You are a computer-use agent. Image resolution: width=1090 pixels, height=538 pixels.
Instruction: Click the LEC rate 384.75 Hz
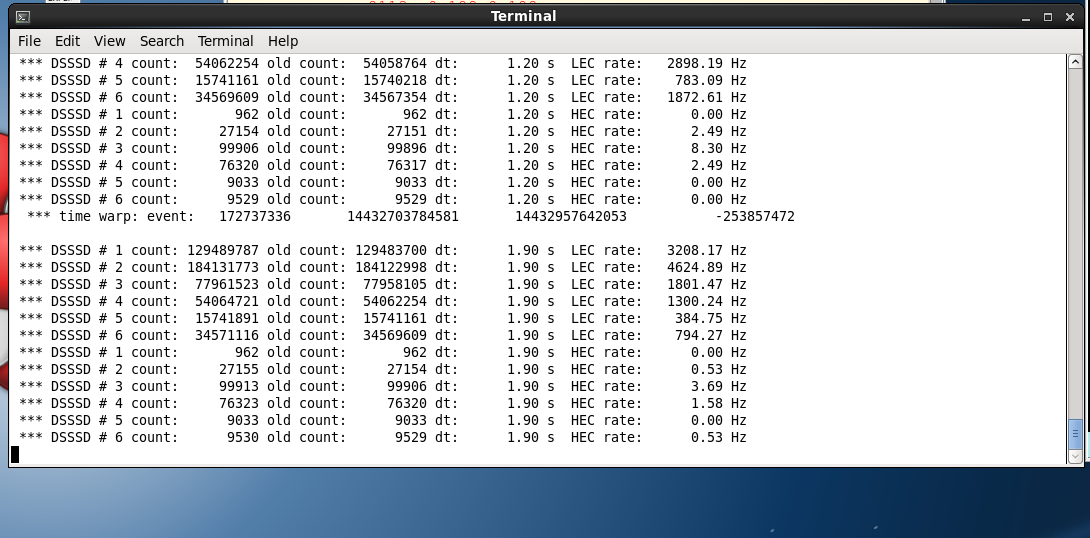(710, 318)
